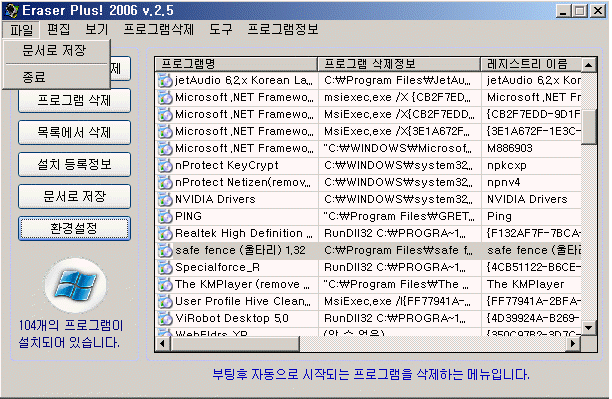Click the icon beside msiexec.exe /X {CB2F7ED row
The width and height of the screenshot is (612, 399).
[165, 98]
